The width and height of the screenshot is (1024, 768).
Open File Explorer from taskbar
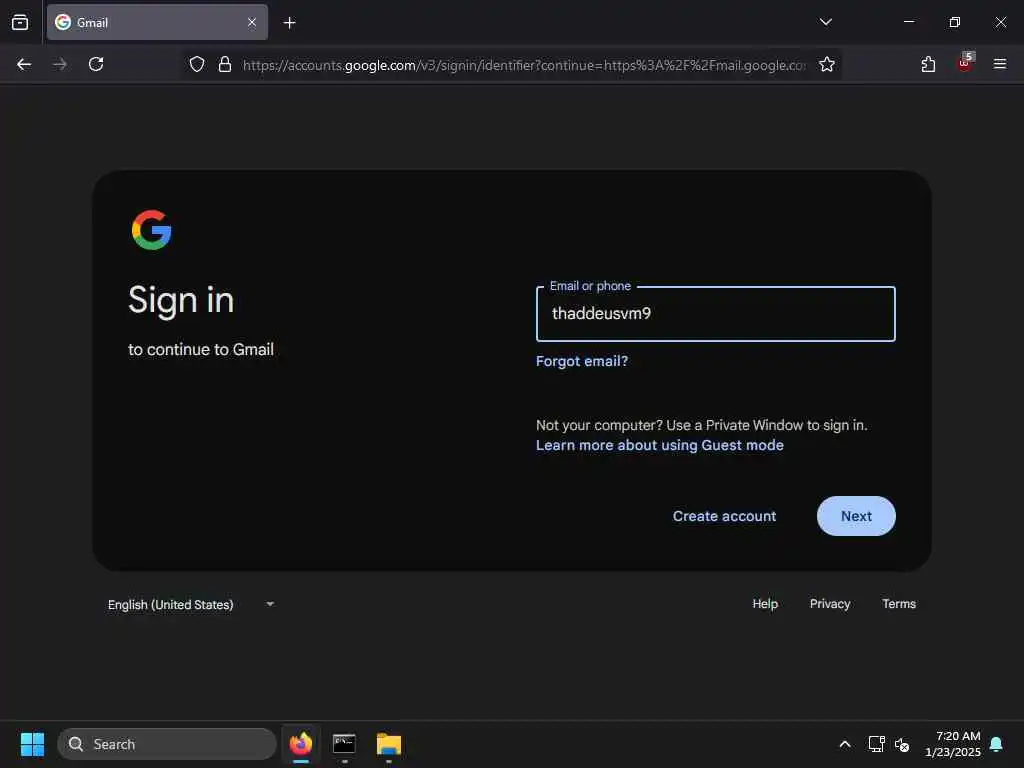point(389,744)
